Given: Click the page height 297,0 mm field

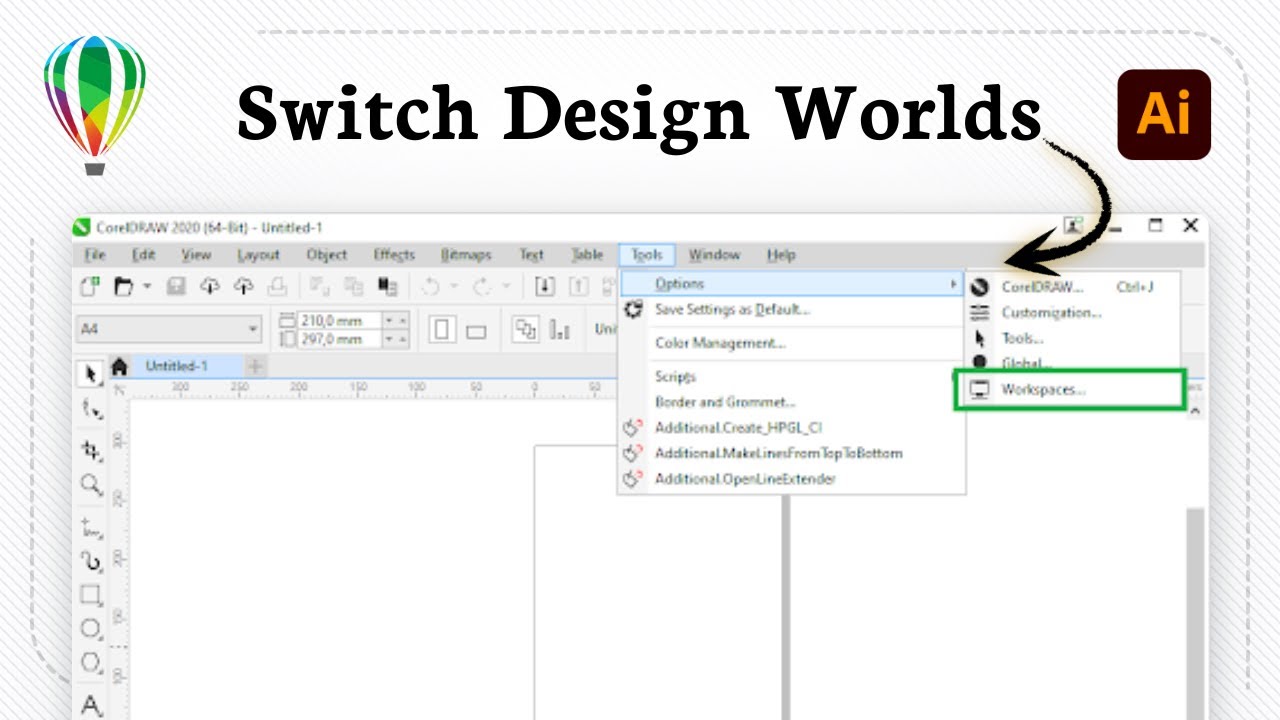Looking at the screenshot, I should [x=339, y=339].
